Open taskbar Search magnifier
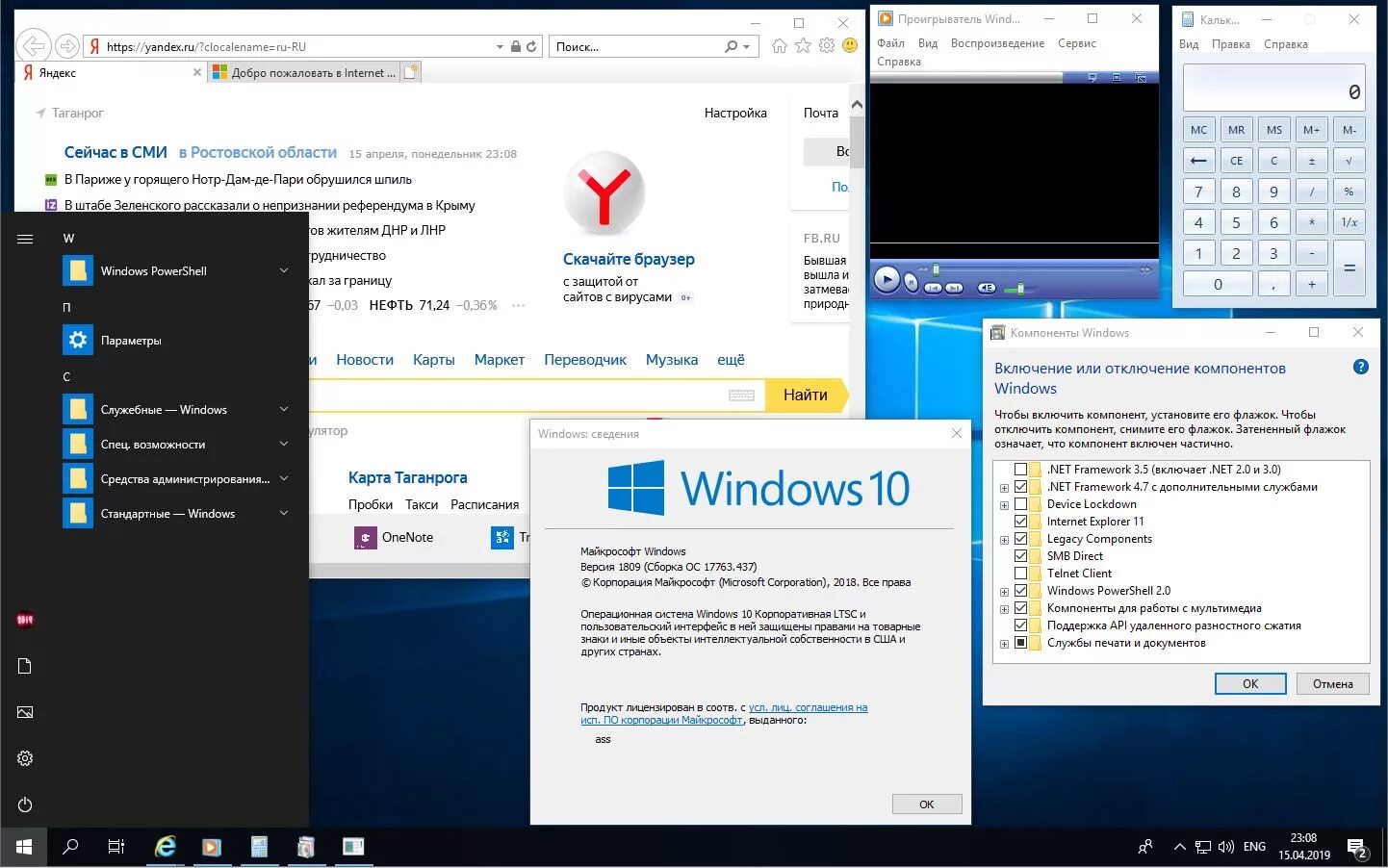1388x868 pixels. point(69,847)
